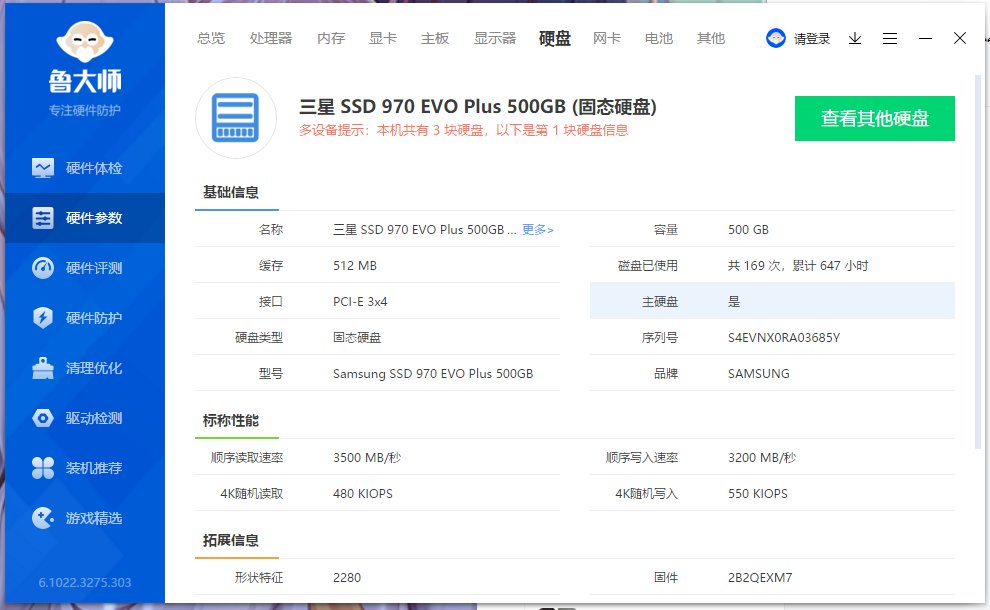Switch to the 电池 tab
This screenshot has width=990, height=610.
(659, 38)
